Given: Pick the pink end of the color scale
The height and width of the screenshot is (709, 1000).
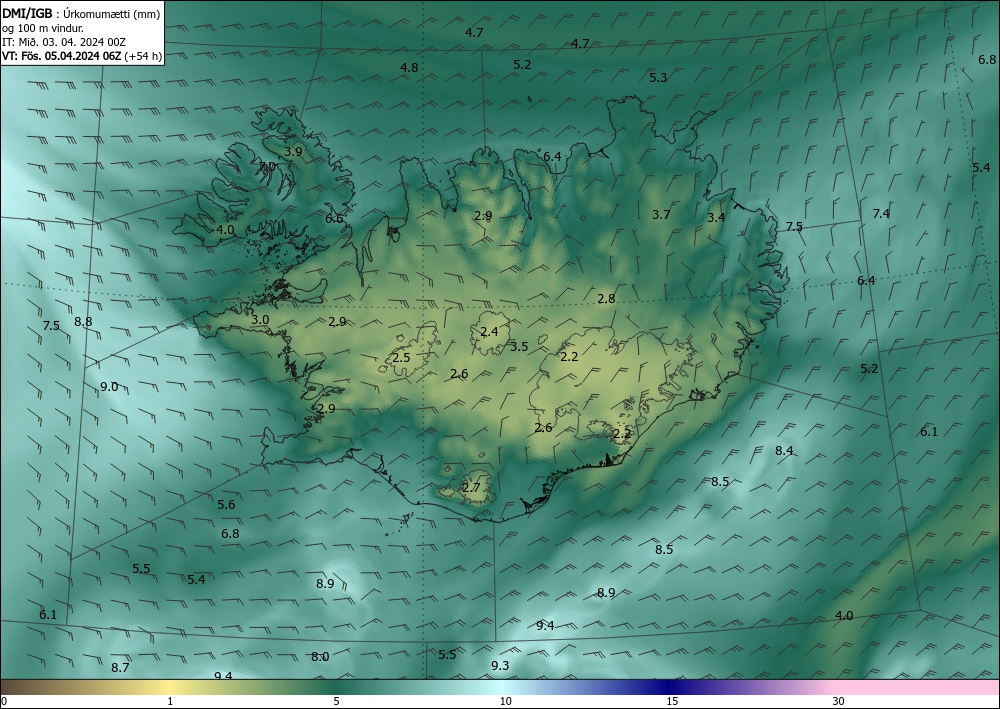Looking at the screenshot, I should tap(918, 687).
